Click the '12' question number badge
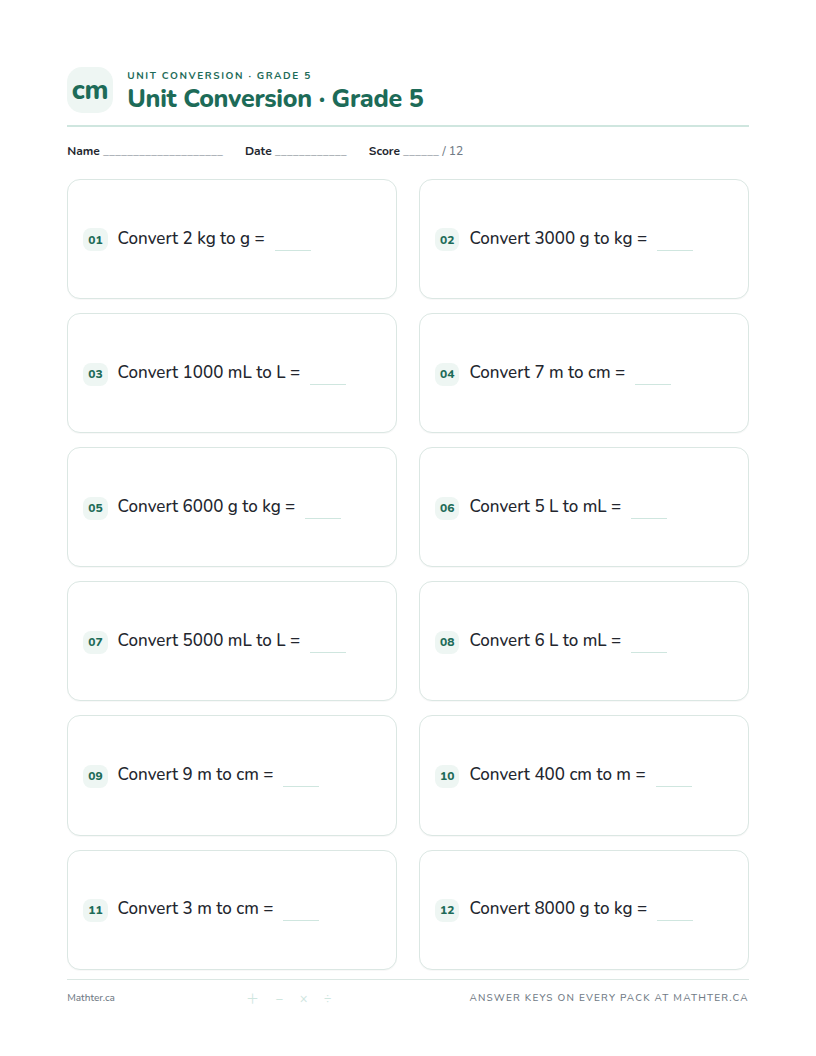This screenshot has height=1056, width=816. pos(447,909)
